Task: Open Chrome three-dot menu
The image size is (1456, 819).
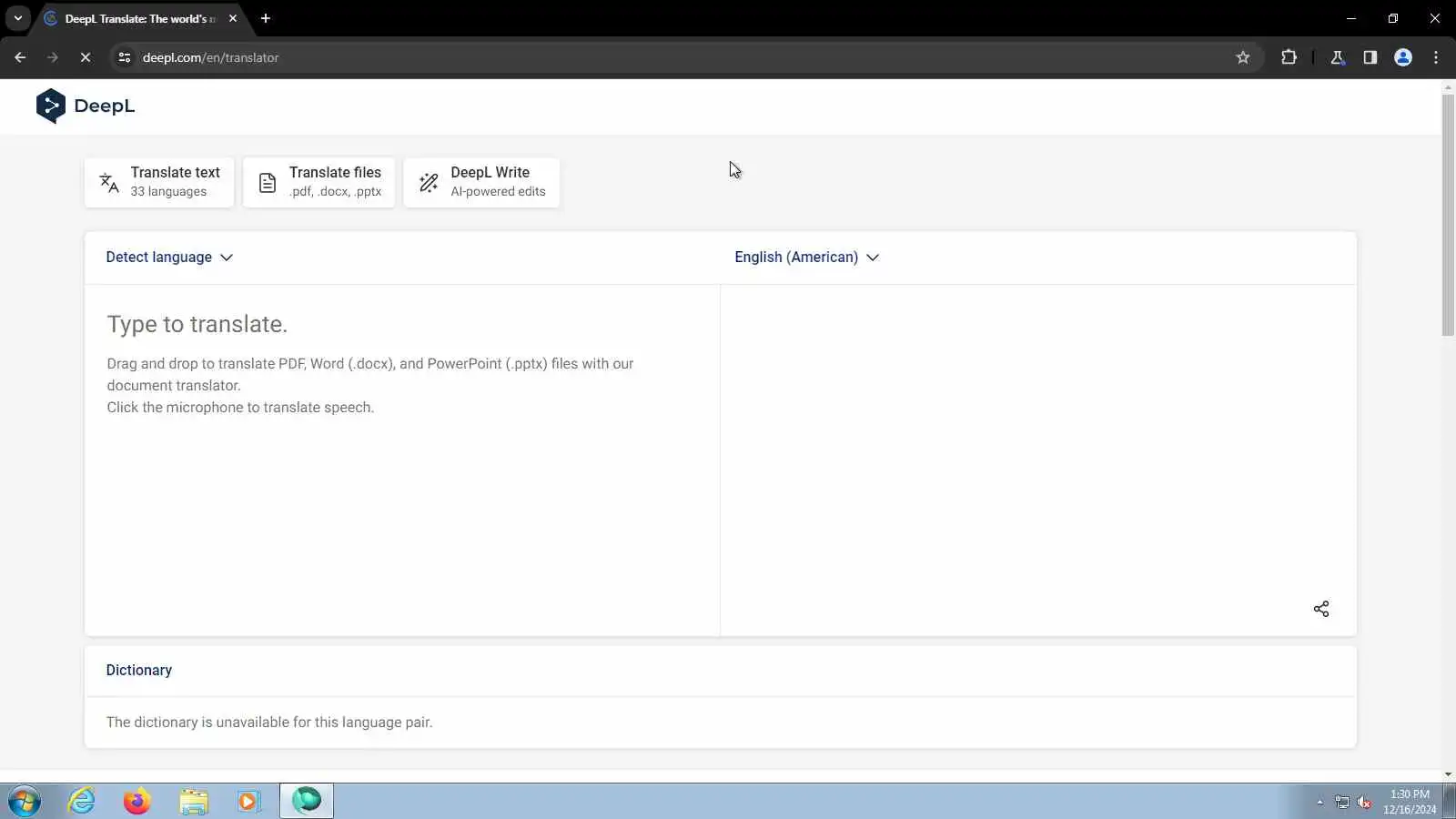Action: coord(1436,57)
